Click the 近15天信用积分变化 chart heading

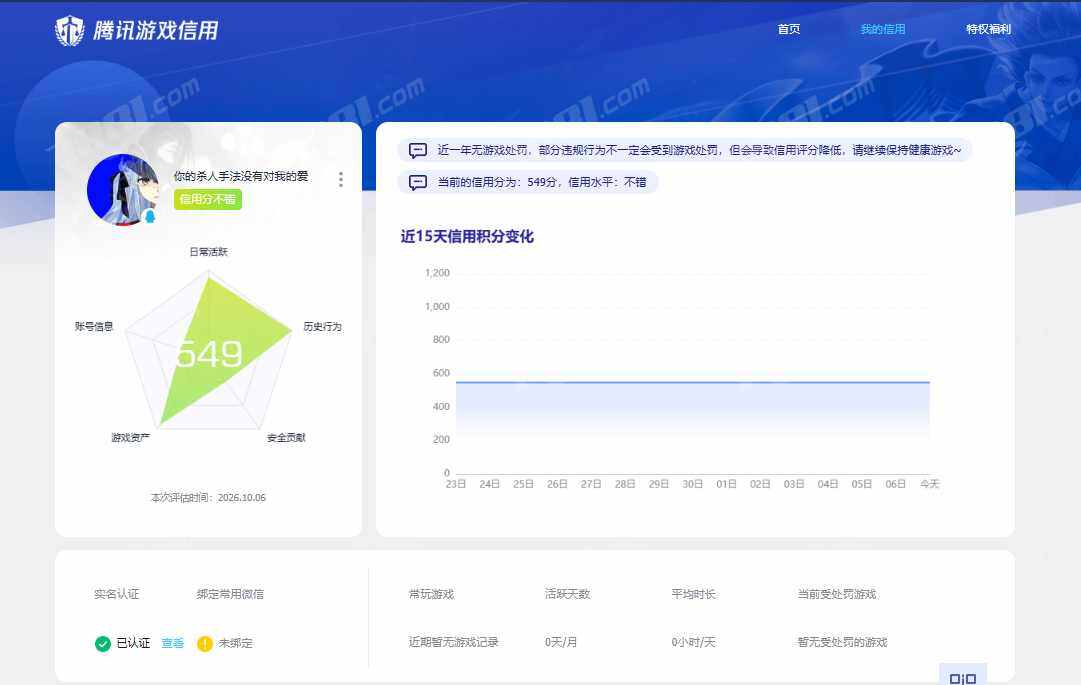(x=467, y=236)
